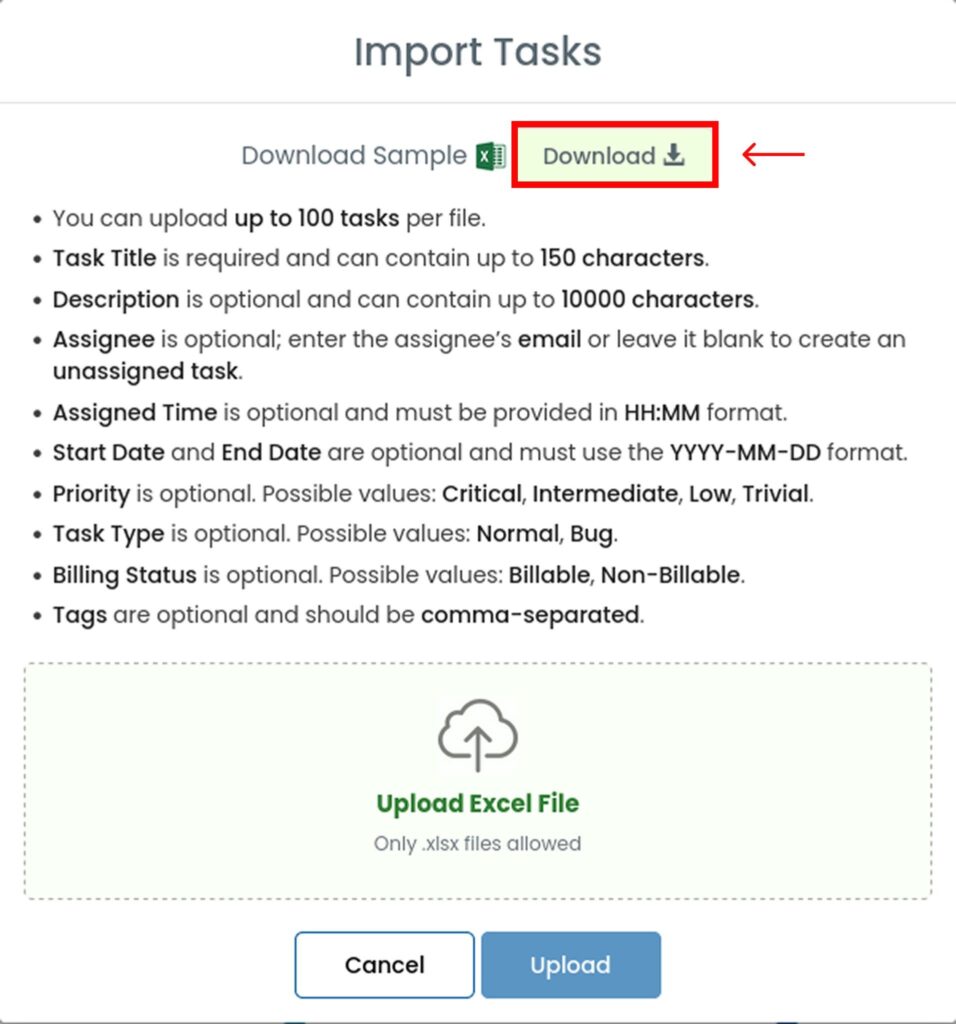Click the Task Title requirement line

(x=380, y=258)
